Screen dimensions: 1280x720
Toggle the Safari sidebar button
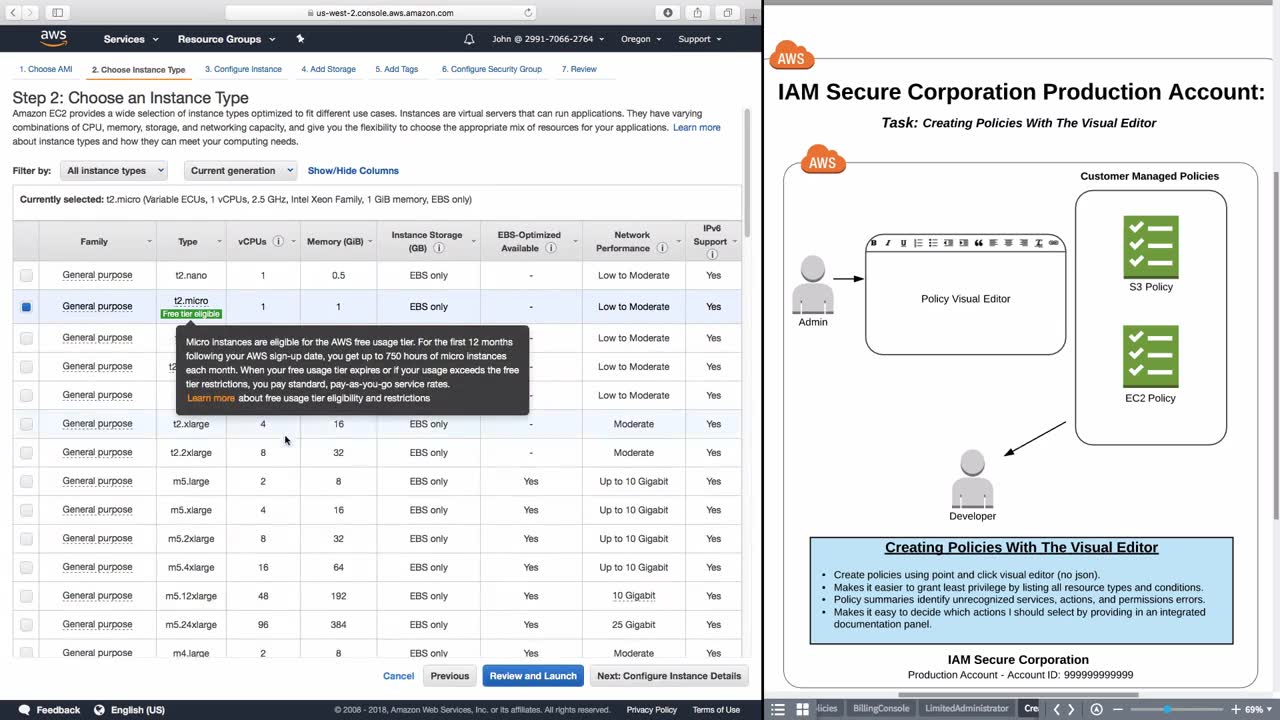(58, 13)
